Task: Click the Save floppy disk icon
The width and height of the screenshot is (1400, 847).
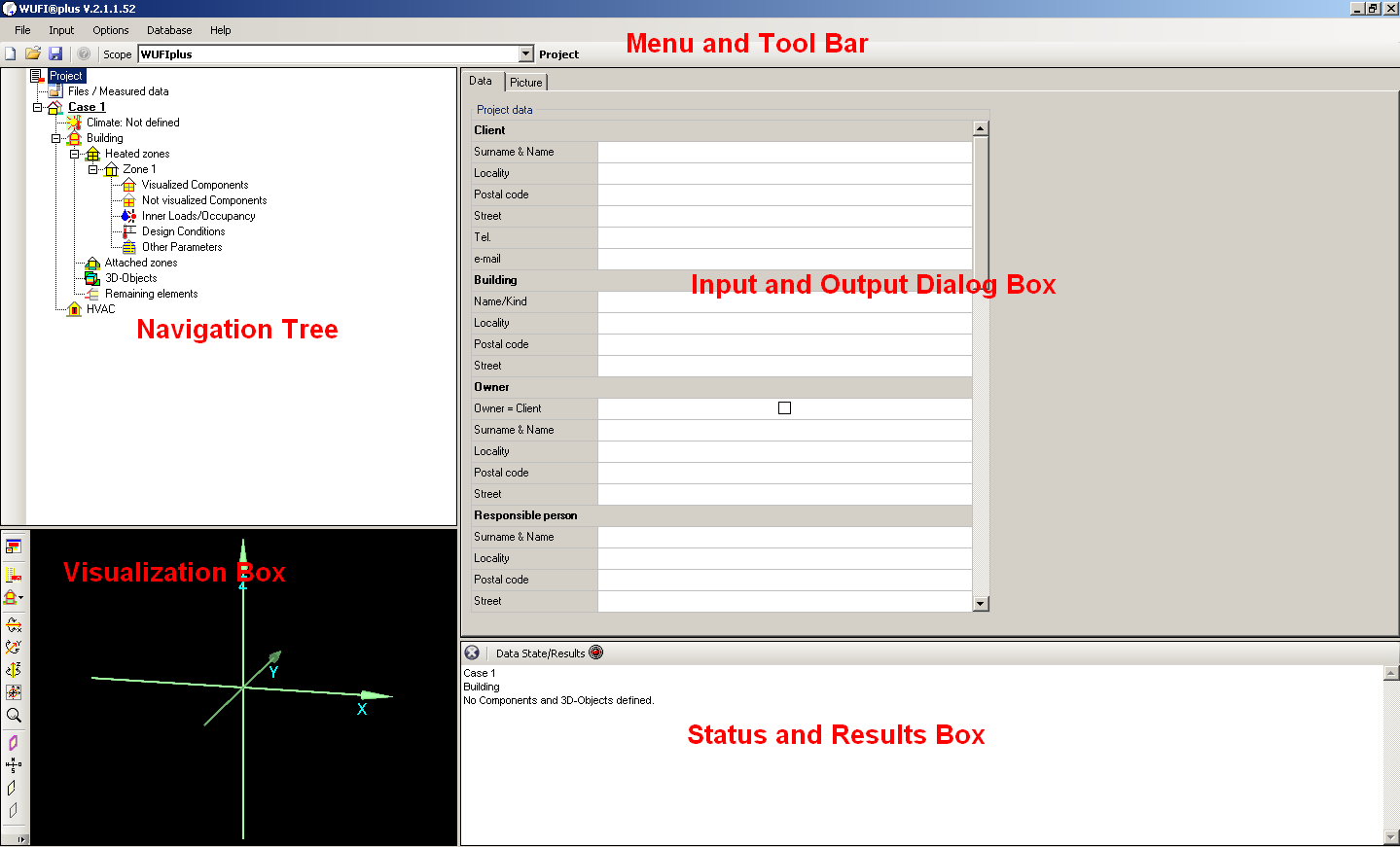Action: tap(55, 53)
